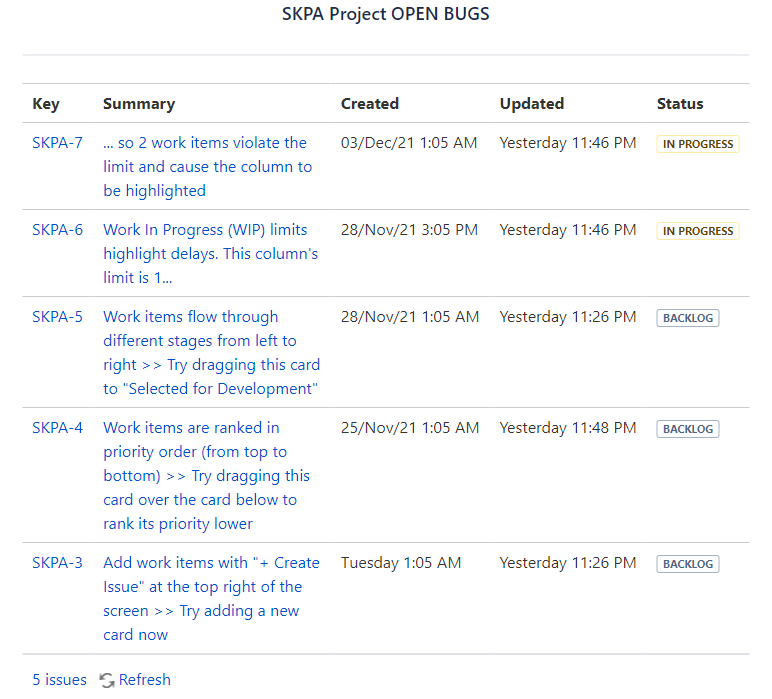Open issue key SKPA-5

(x=58, y=317)
